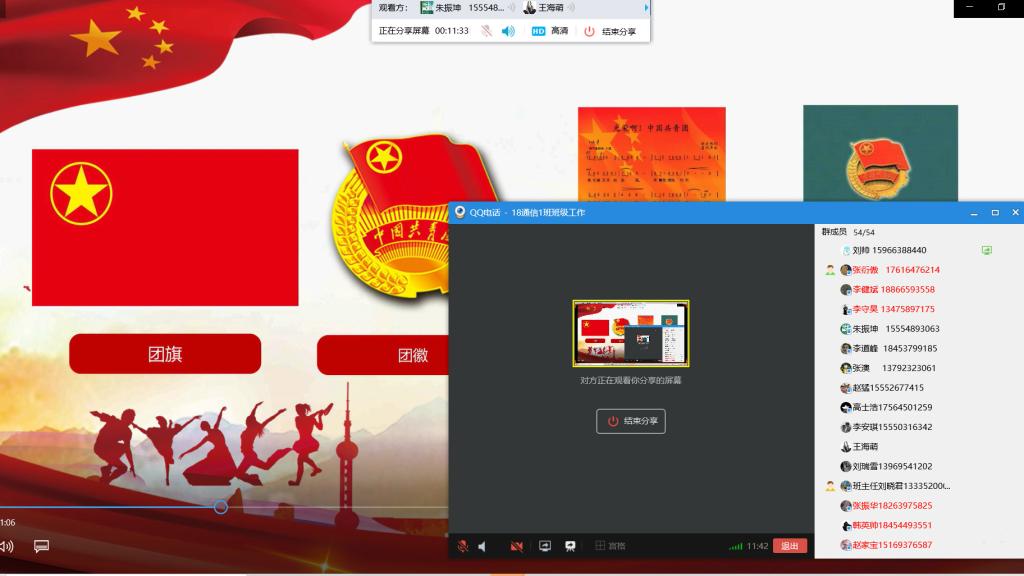
Task: Minimize the background presentation window
Action: click(x=970, y=7)
